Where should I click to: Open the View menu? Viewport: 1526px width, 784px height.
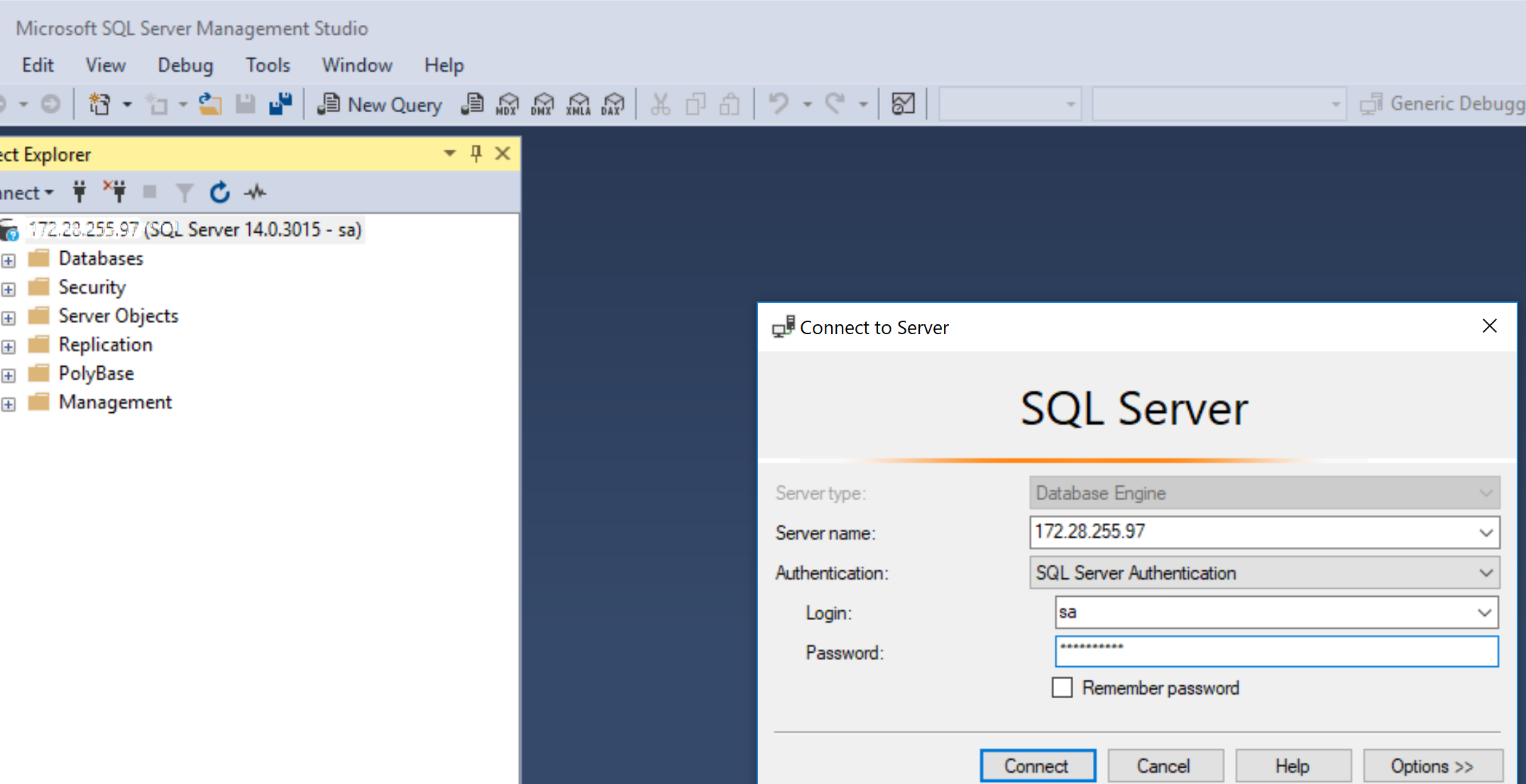[x=105, y=65]
